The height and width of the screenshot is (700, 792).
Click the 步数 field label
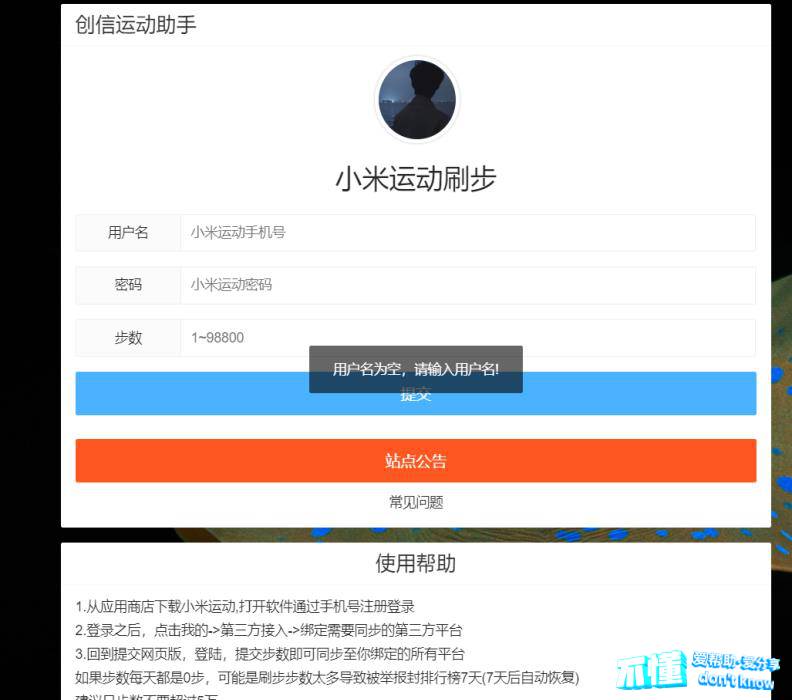(x=128, y=338)
